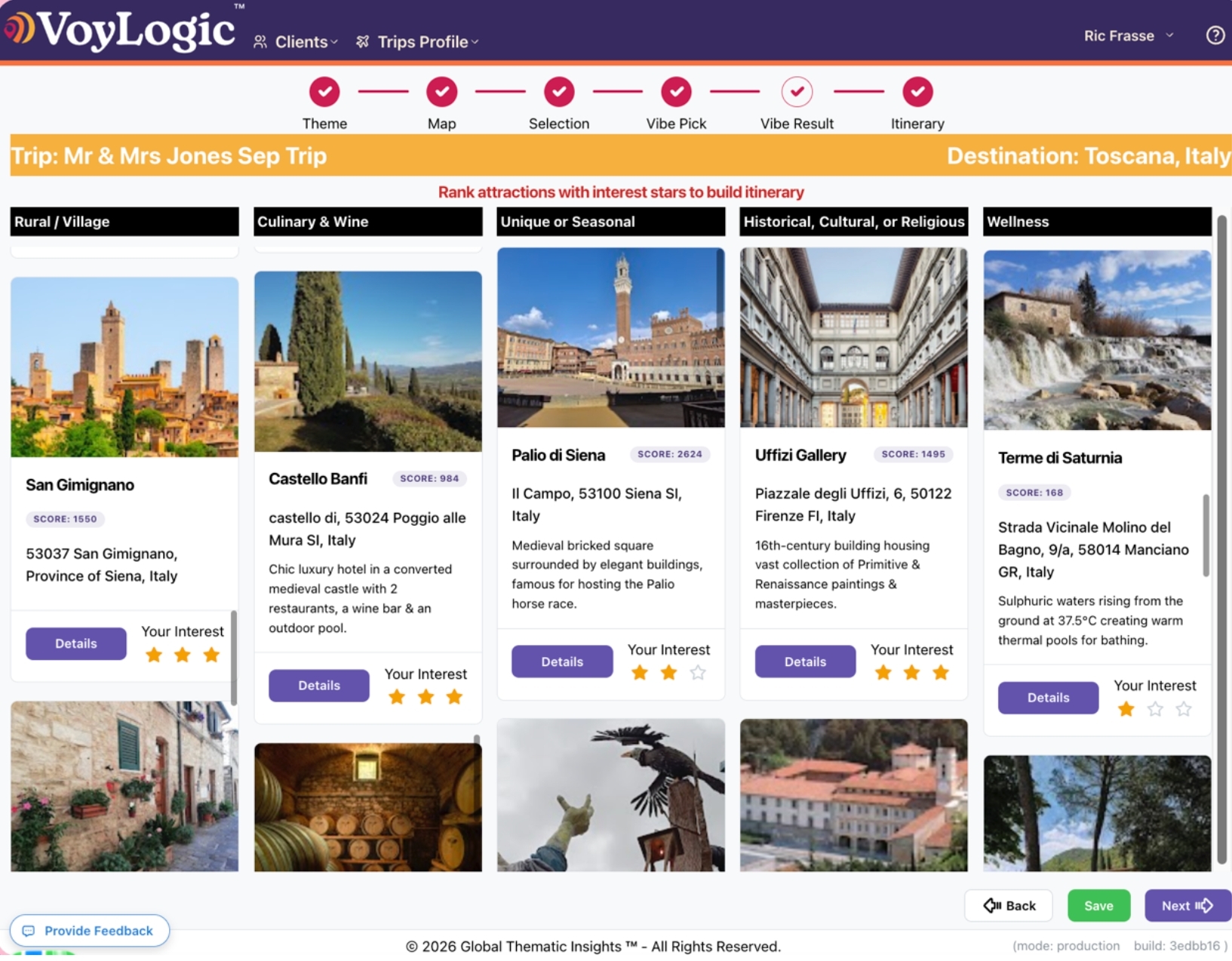Open the Vibe Result step circle
The height and width of the screenshot is (961, 1232).
coord(797,92)
